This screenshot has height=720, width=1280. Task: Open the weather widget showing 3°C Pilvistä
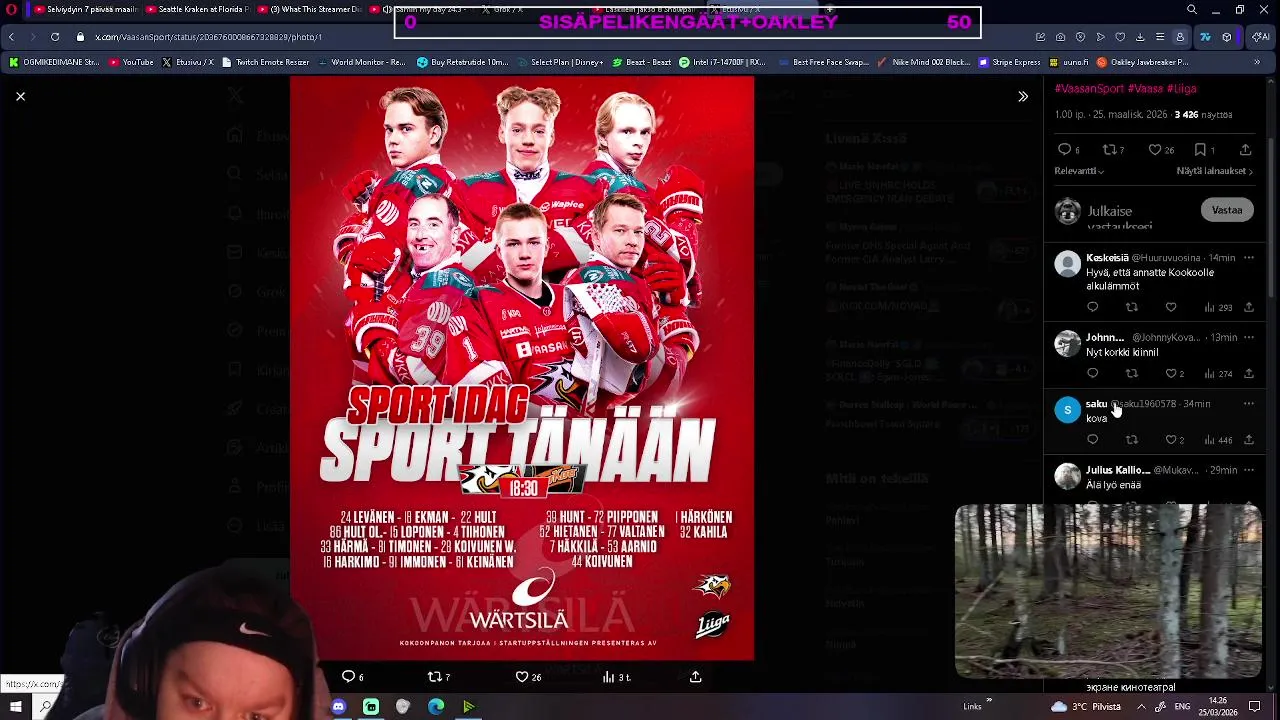tap(1087, 707)
